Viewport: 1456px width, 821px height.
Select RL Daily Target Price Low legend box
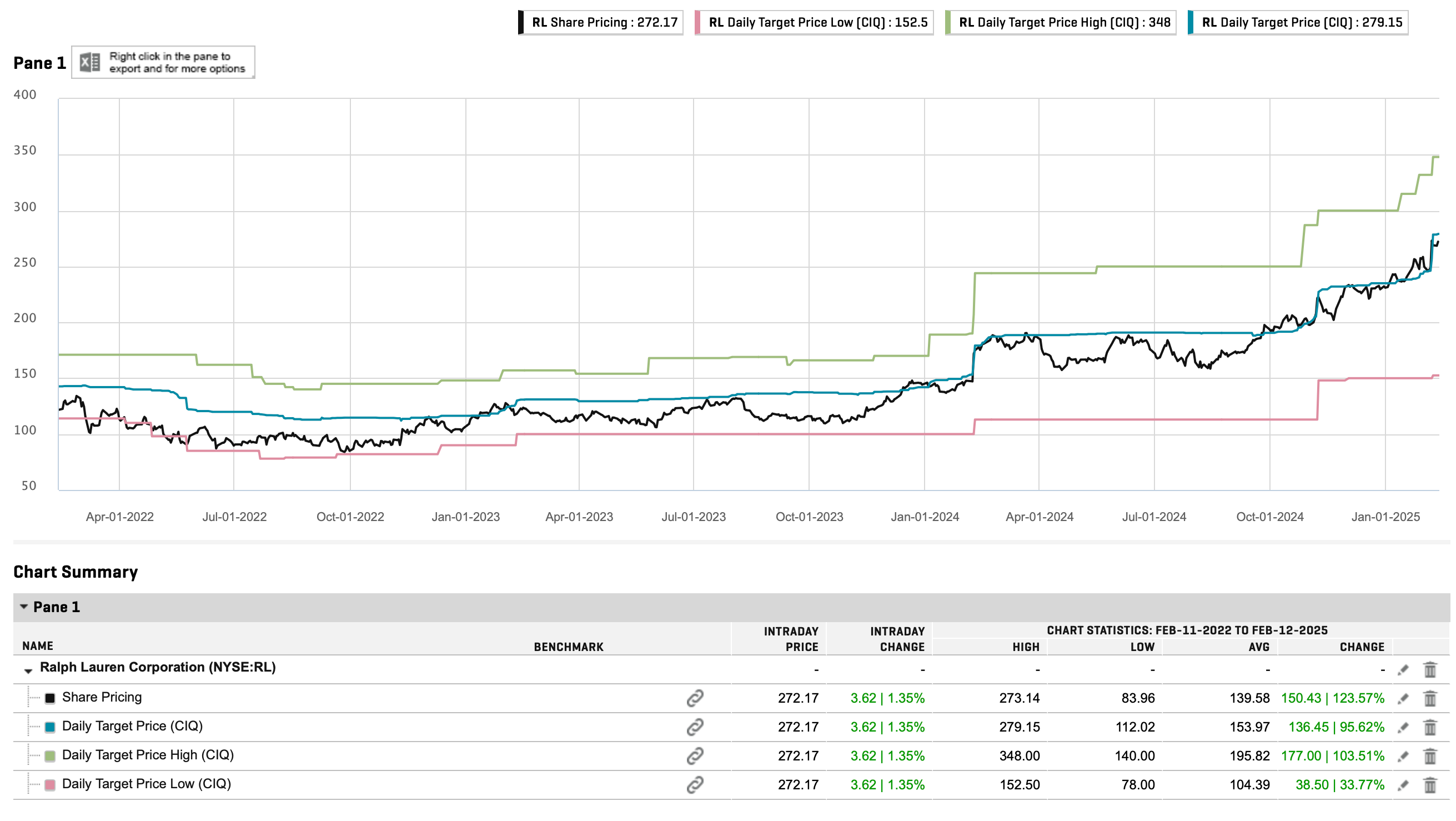[815, 23]
